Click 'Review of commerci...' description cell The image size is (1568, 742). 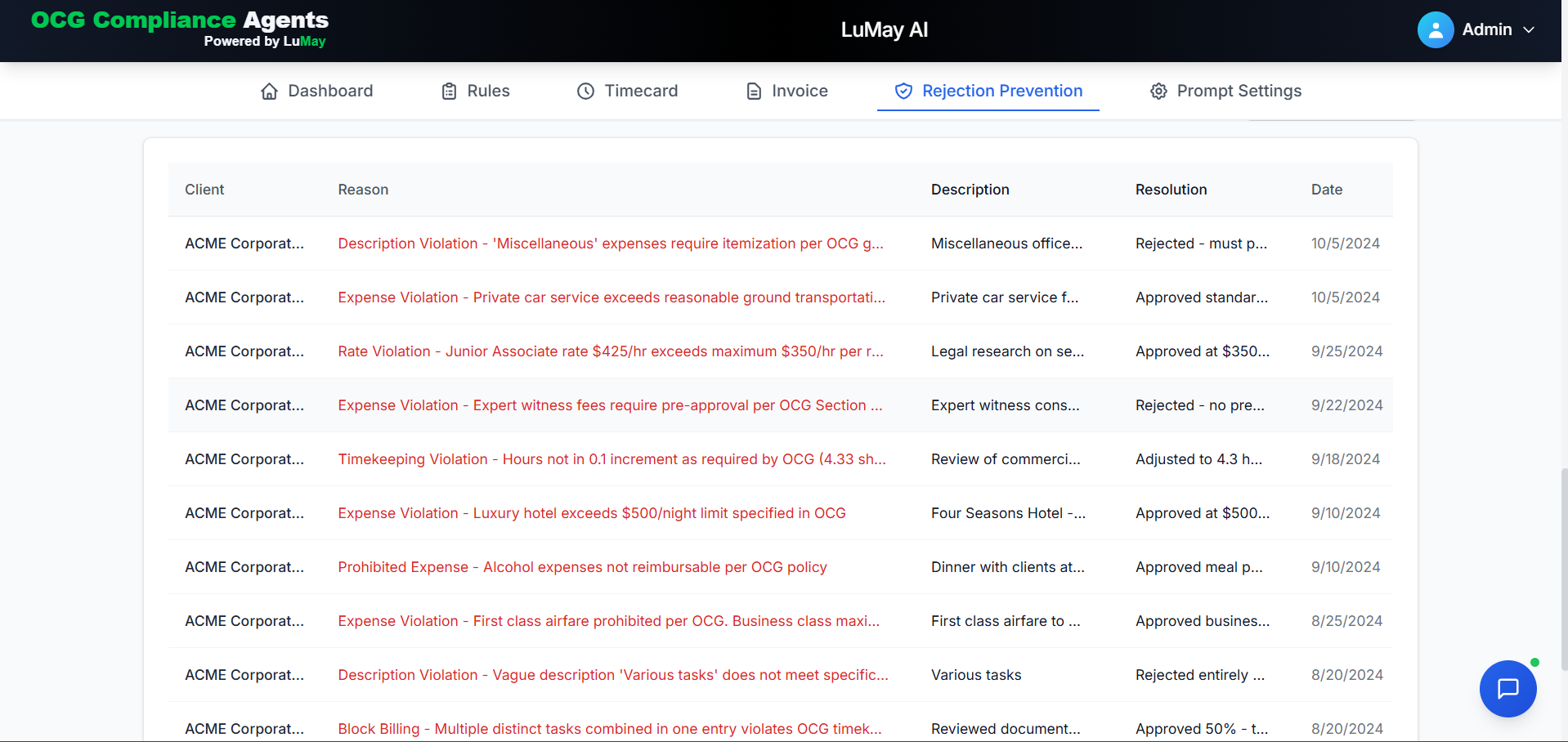click(1006, 459)
